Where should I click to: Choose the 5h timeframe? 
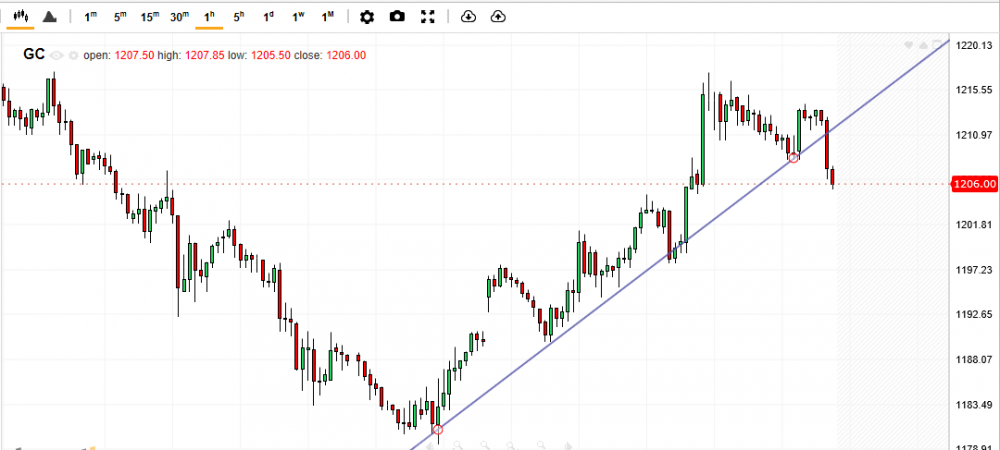click(x=238, y=17)
